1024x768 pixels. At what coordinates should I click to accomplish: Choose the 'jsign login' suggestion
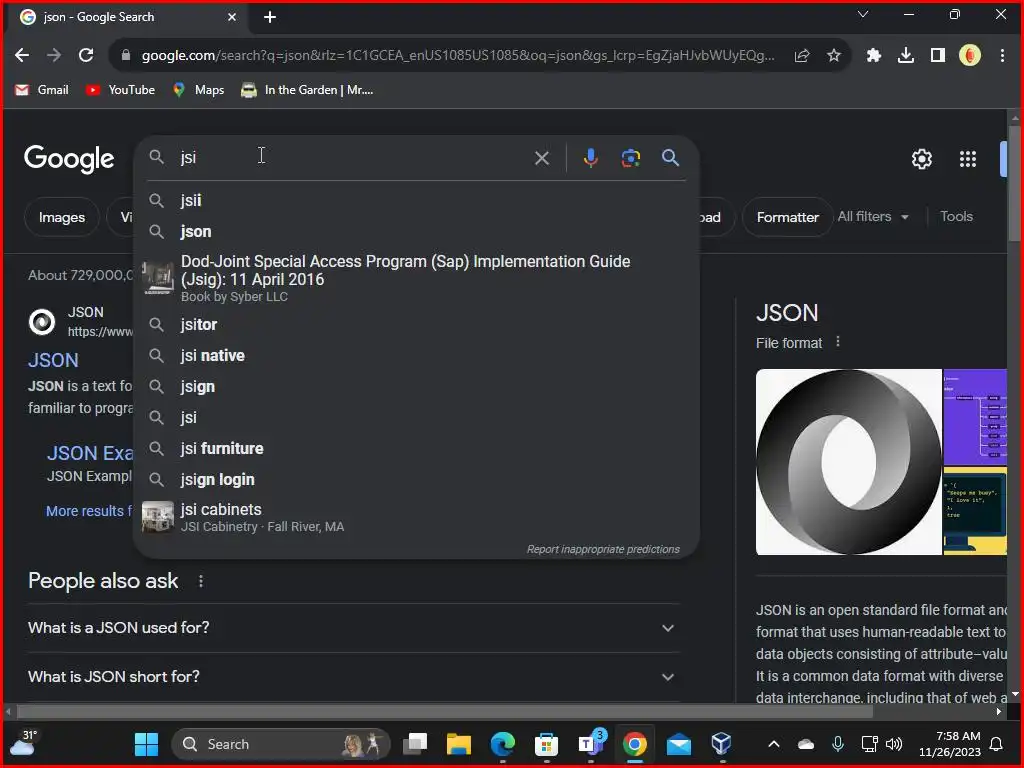[x=416, y=480]
